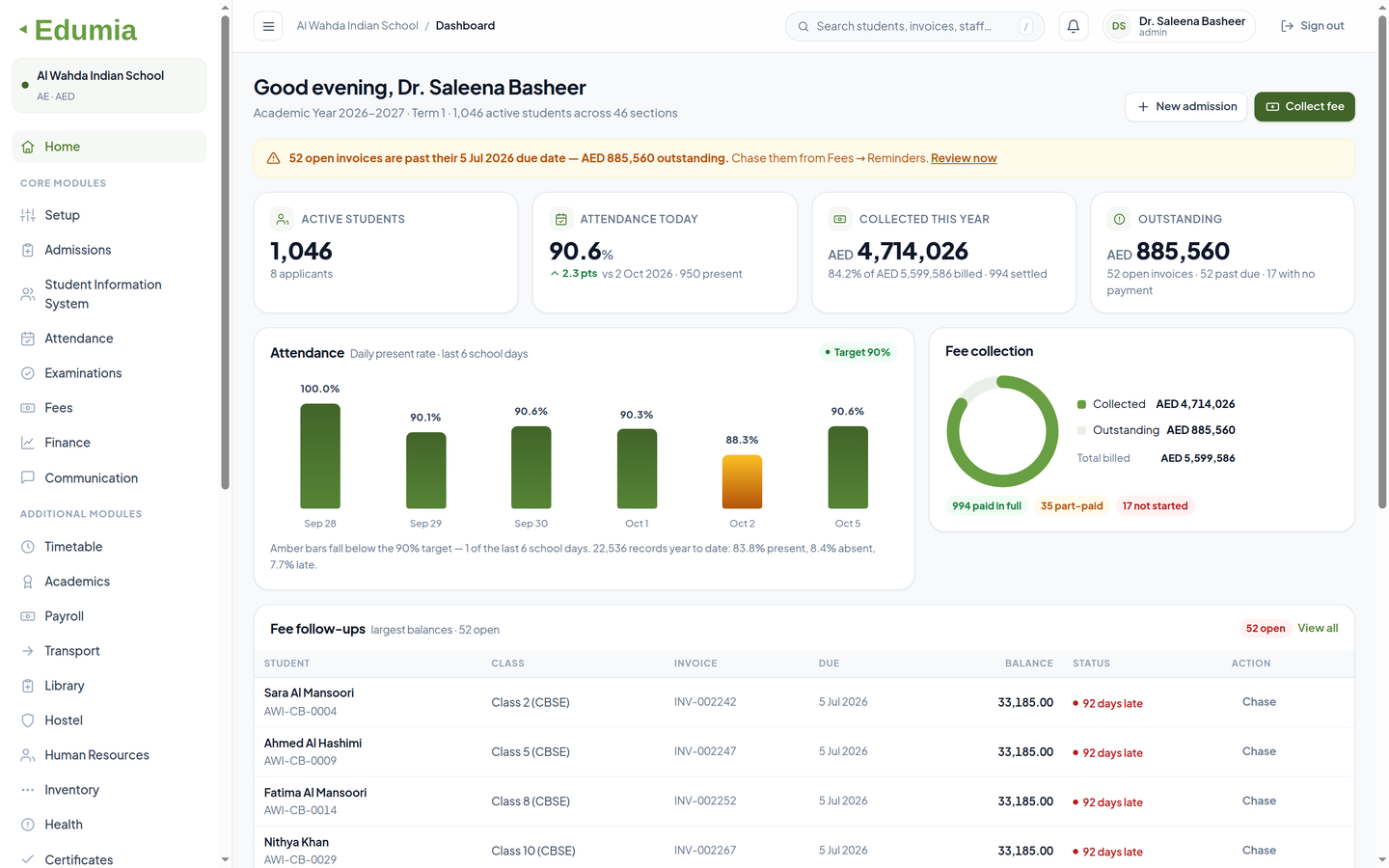1389x868 pixels.
Task: Click the Transport arrow icon
Action: 28,651
